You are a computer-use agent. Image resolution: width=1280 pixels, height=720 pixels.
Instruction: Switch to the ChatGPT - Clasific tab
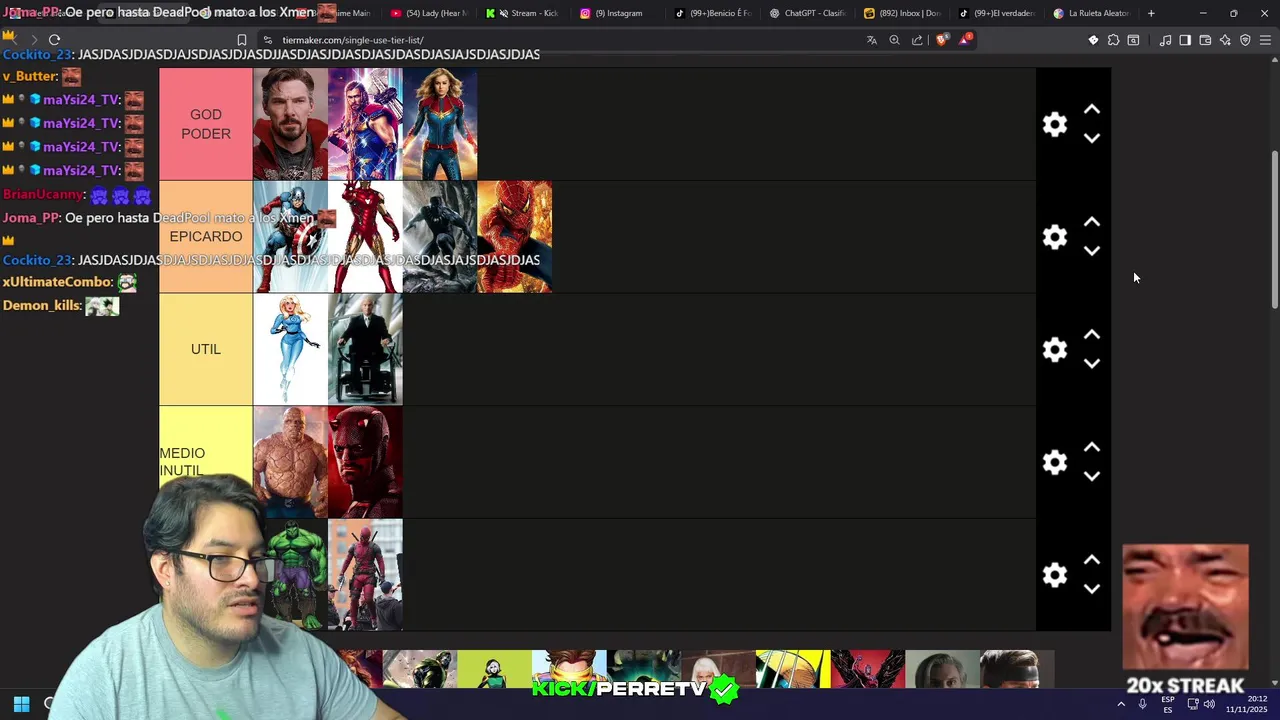(x=806, y=13)
